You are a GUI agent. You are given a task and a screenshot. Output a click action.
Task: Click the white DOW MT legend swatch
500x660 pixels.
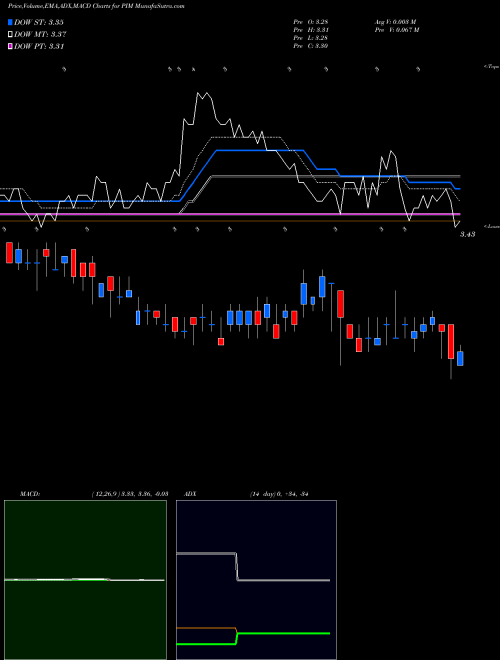10,35
